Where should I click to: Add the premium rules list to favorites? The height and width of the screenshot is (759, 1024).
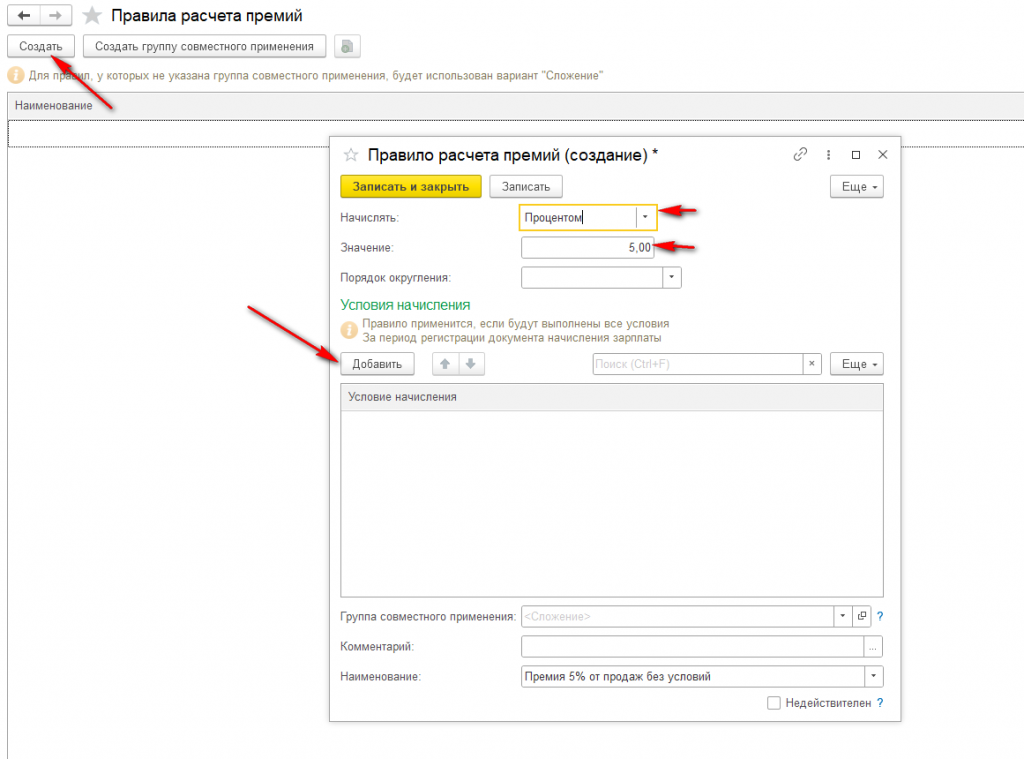92,15
